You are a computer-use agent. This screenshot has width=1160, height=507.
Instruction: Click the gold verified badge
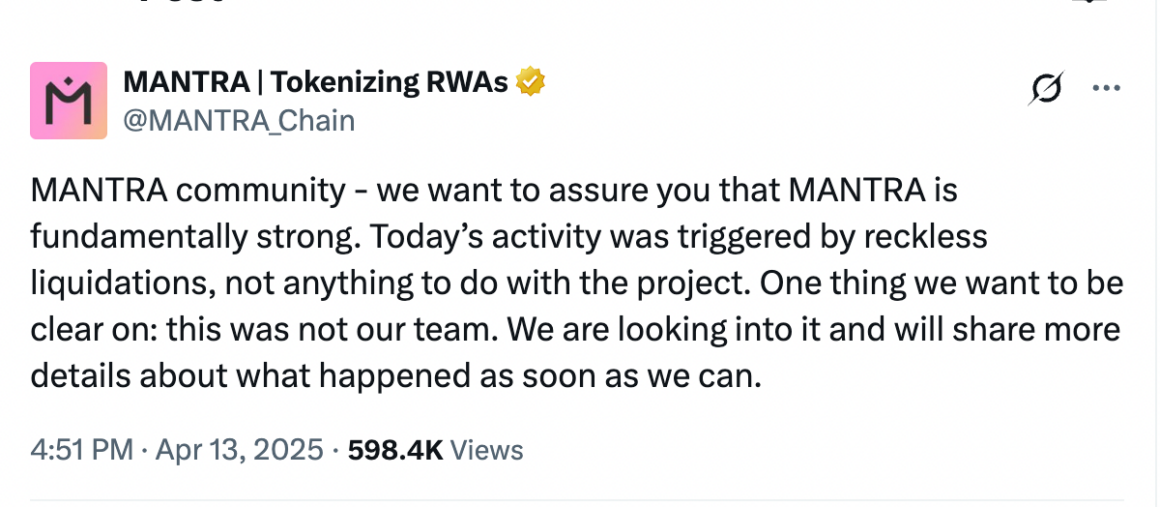[x=530, y=82]
